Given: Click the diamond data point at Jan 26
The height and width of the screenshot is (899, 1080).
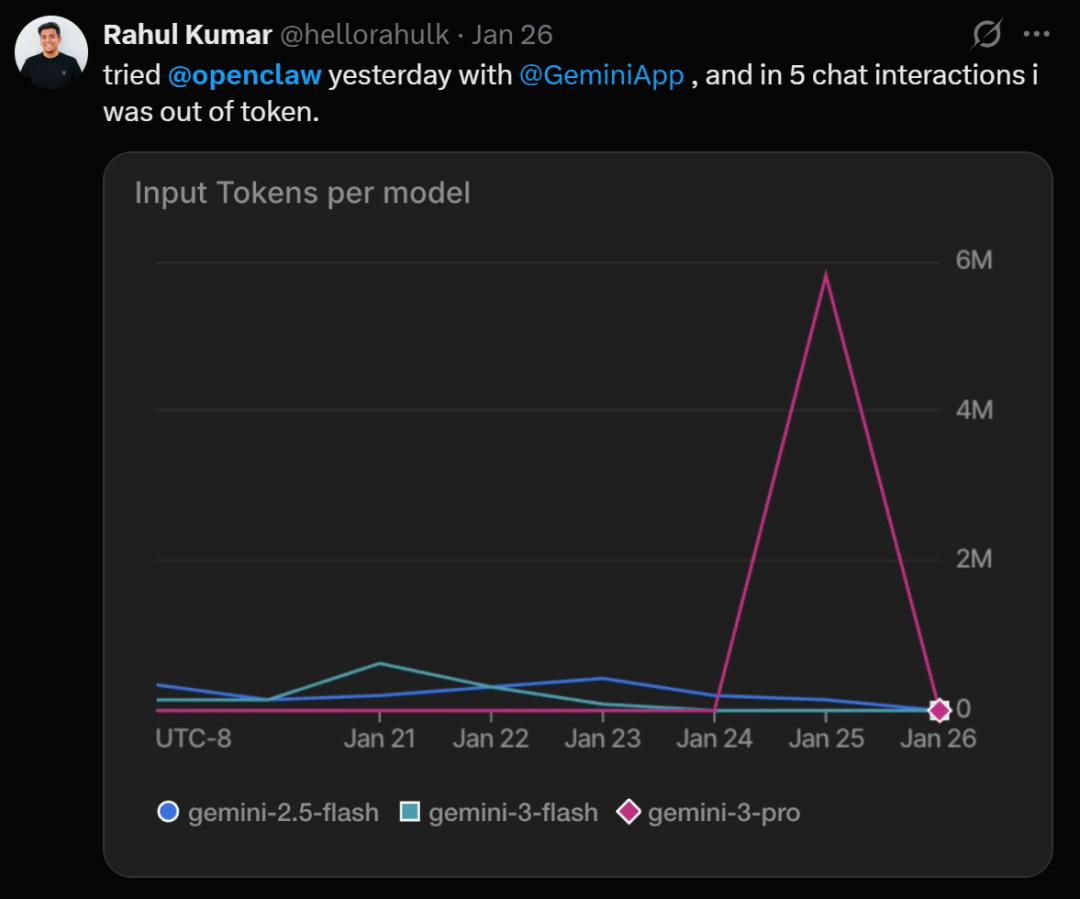Looking at the screenshot, I should tap(938, 710).
